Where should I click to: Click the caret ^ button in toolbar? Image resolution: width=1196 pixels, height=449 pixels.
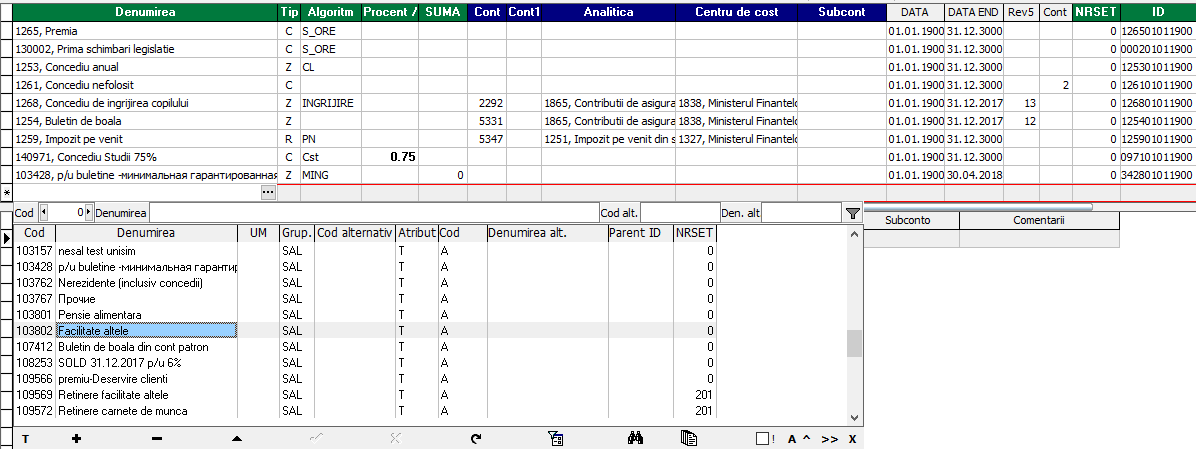tap(805, 439)
